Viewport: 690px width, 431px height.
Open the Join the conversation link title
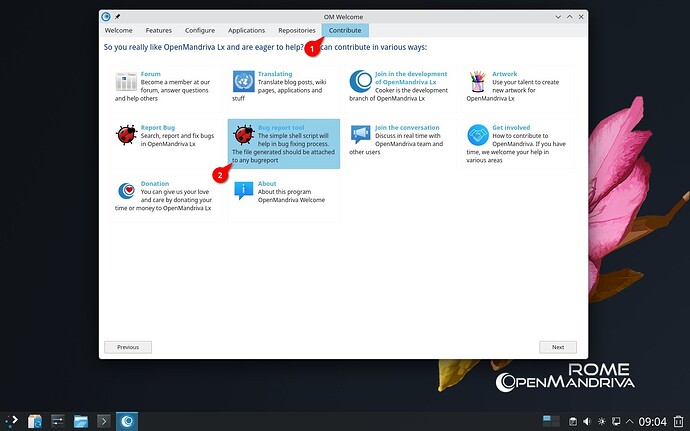407,127
